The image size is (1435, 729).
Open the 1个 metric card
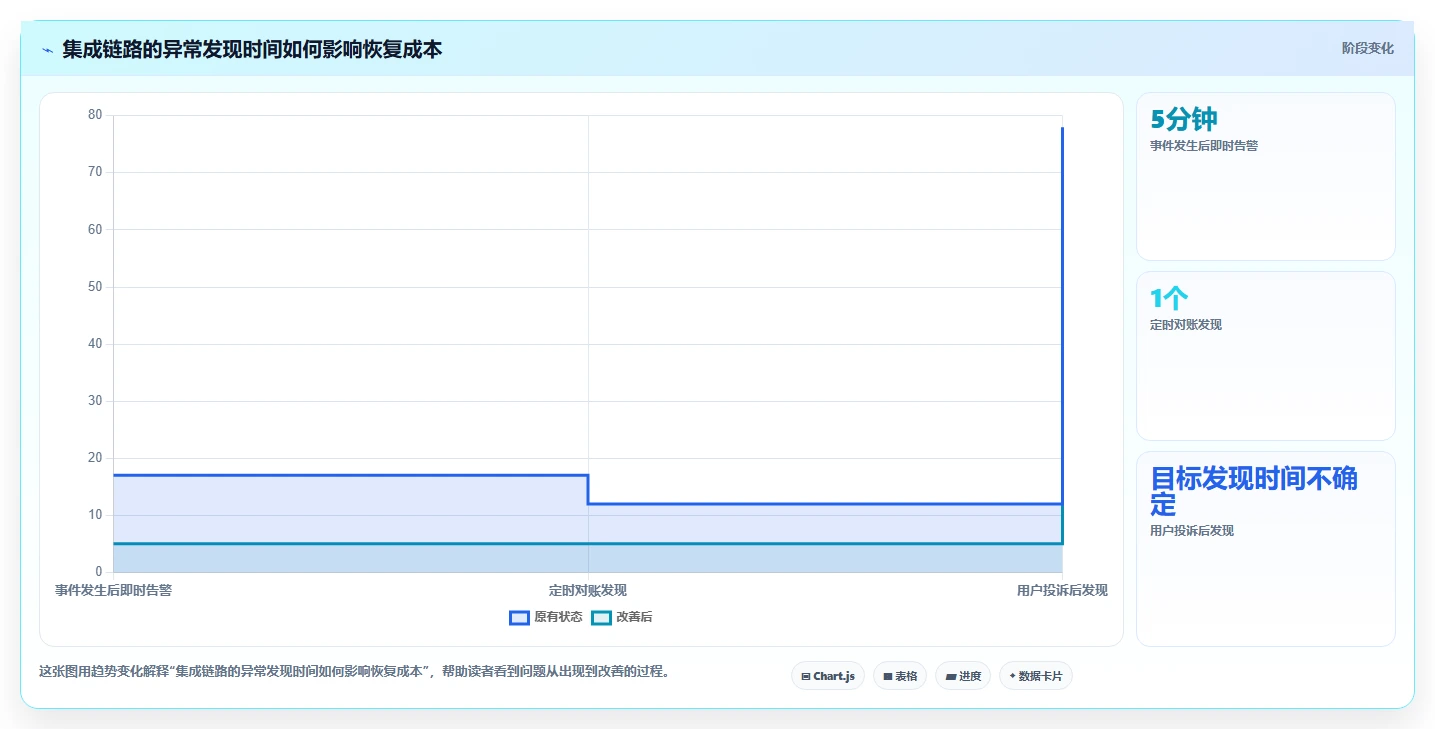(1265, 356)
